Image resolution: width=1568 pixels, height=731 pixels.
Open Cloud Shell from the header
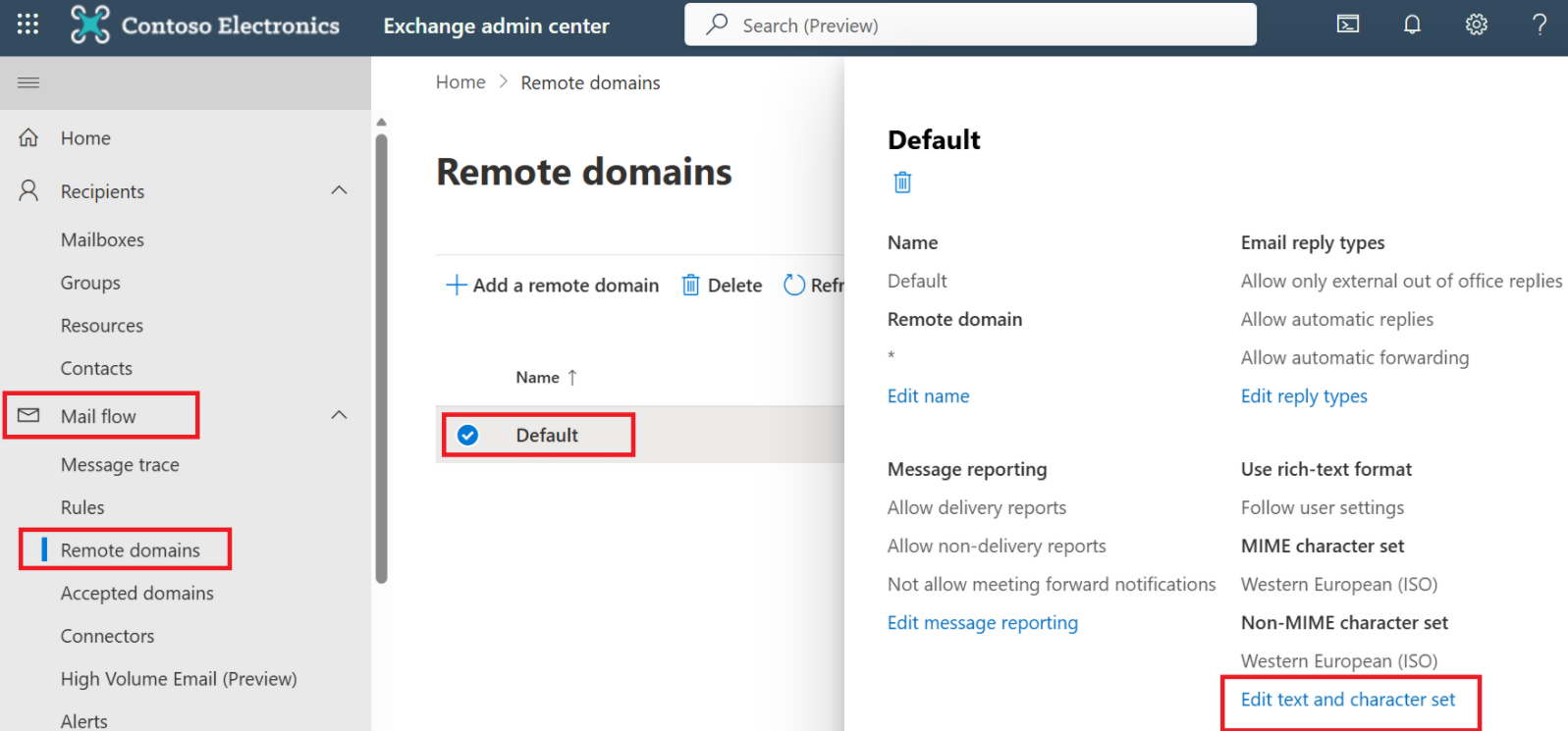(1348, 25)
